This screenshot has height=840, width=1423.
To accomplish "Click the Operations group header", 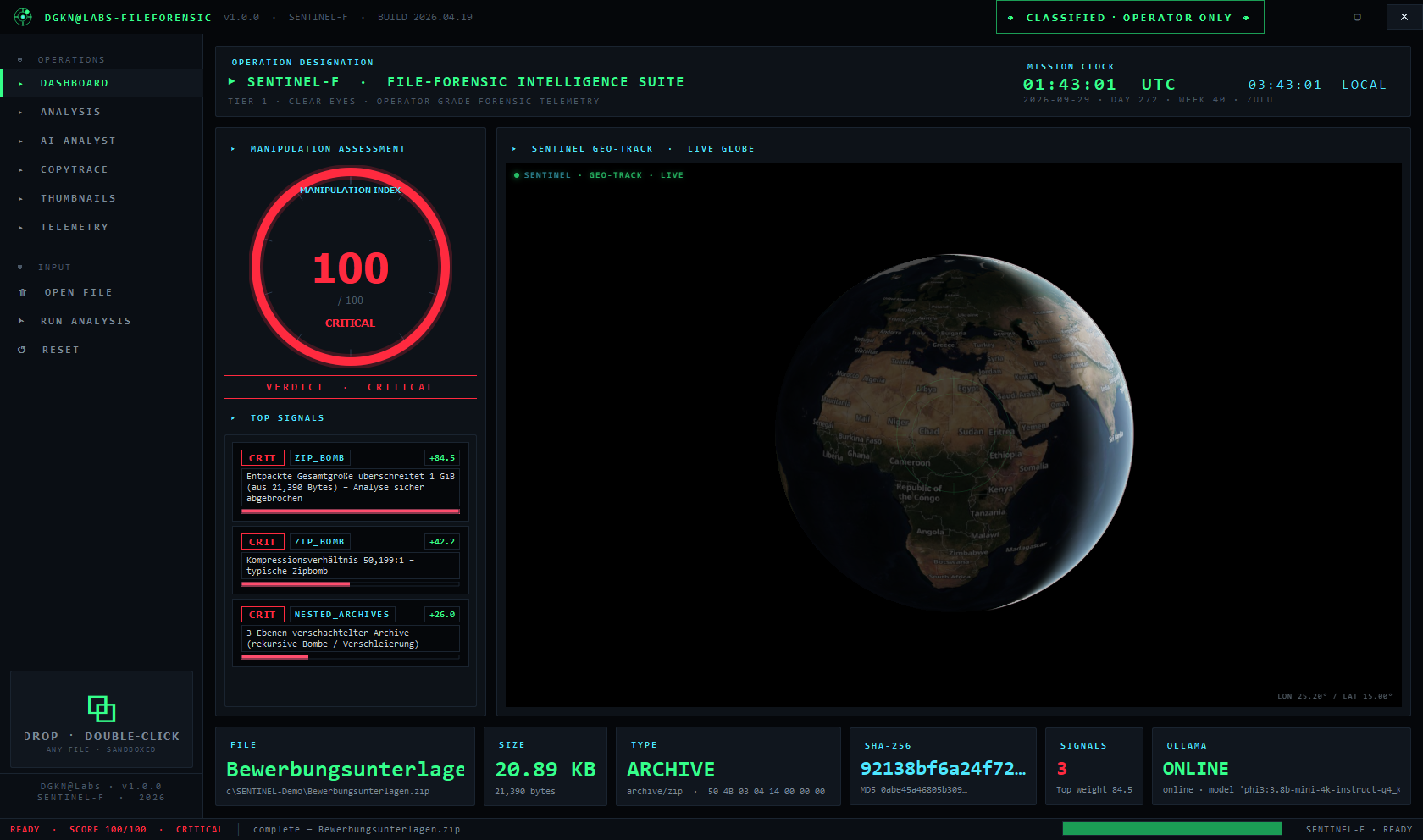I will (71, 59).
